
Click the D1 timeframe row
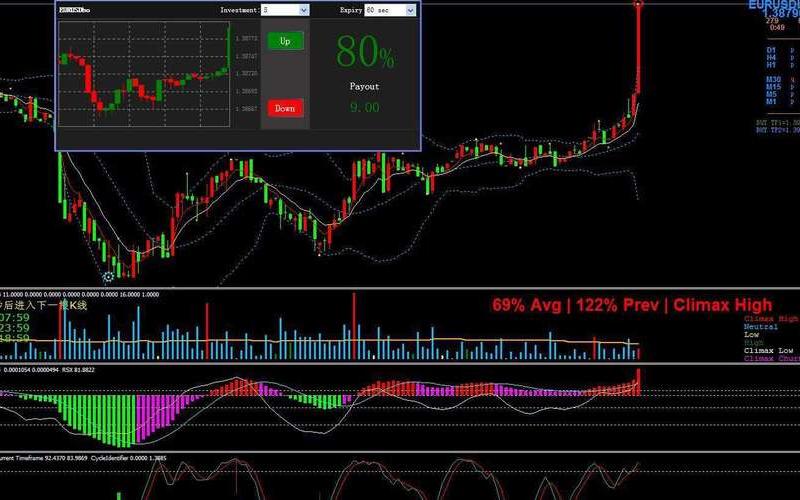pos(781,50)
